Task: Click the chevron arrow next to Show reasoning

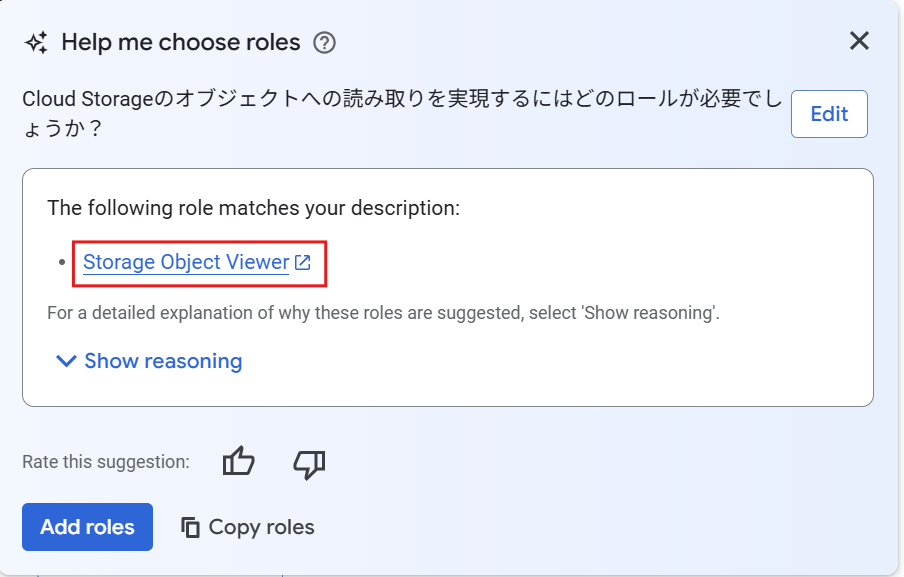Action: pyautogui.click(x=66, y=361)
